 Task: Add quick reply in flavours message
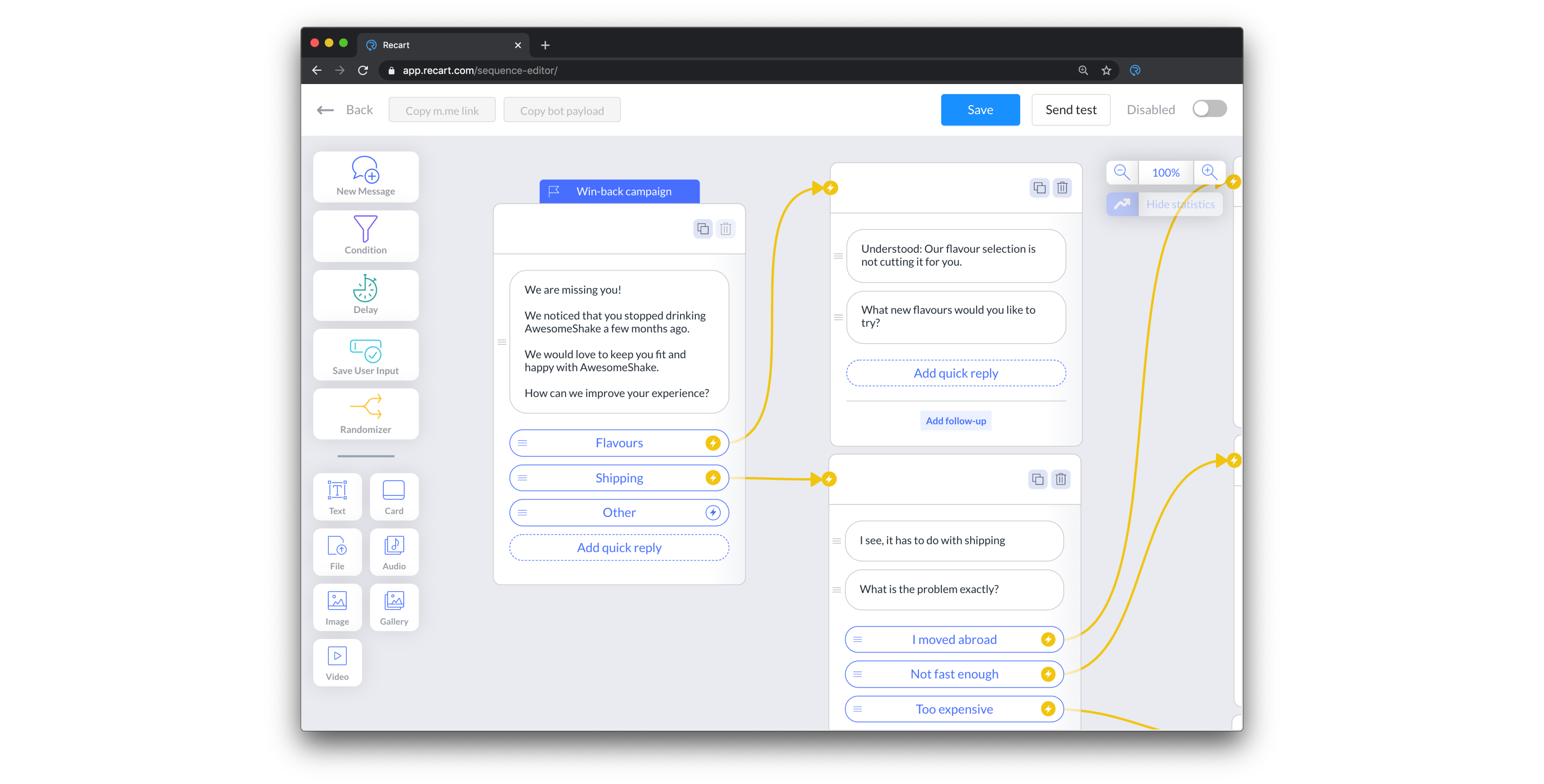[956, 373]
